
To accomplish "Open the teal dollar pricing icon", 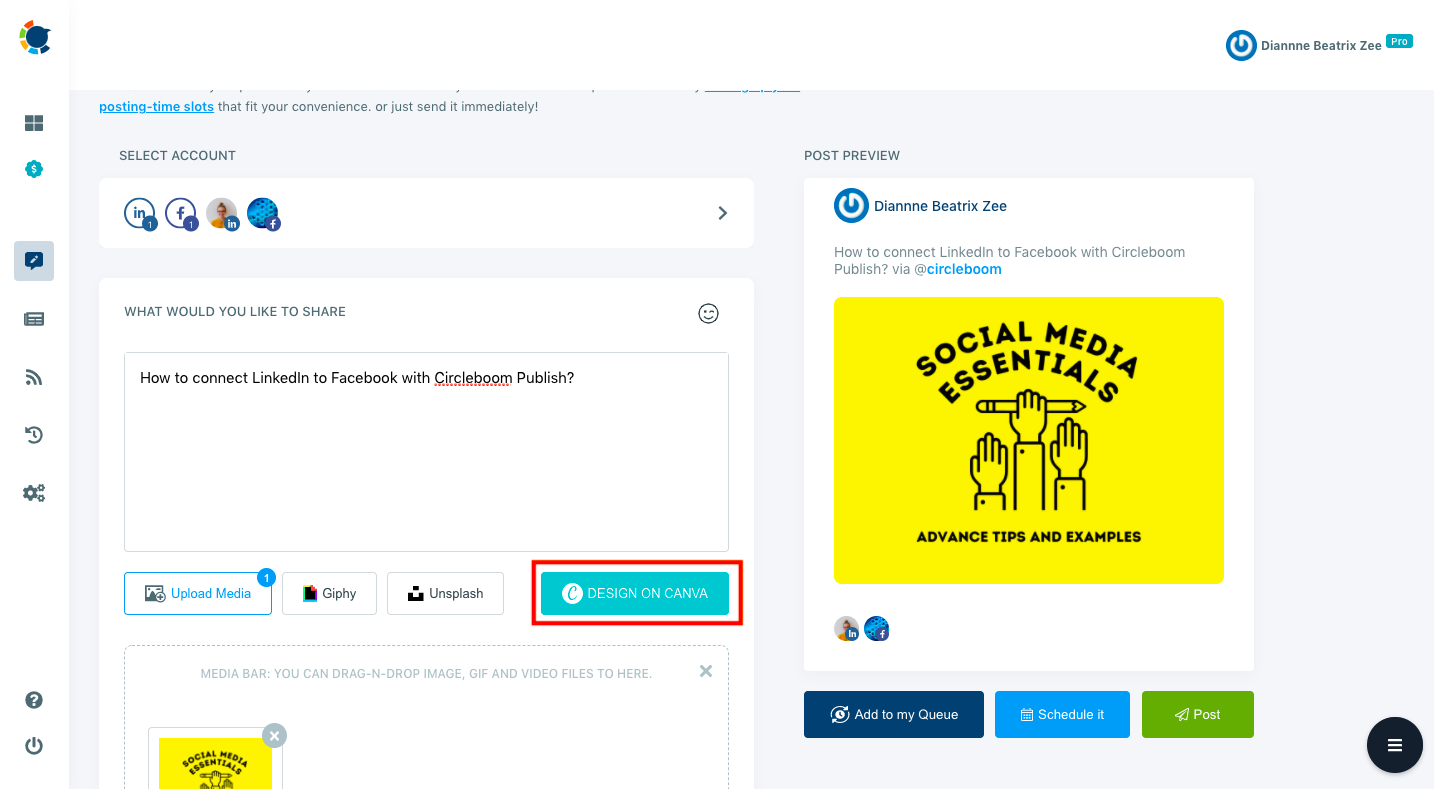I will 34,169.
